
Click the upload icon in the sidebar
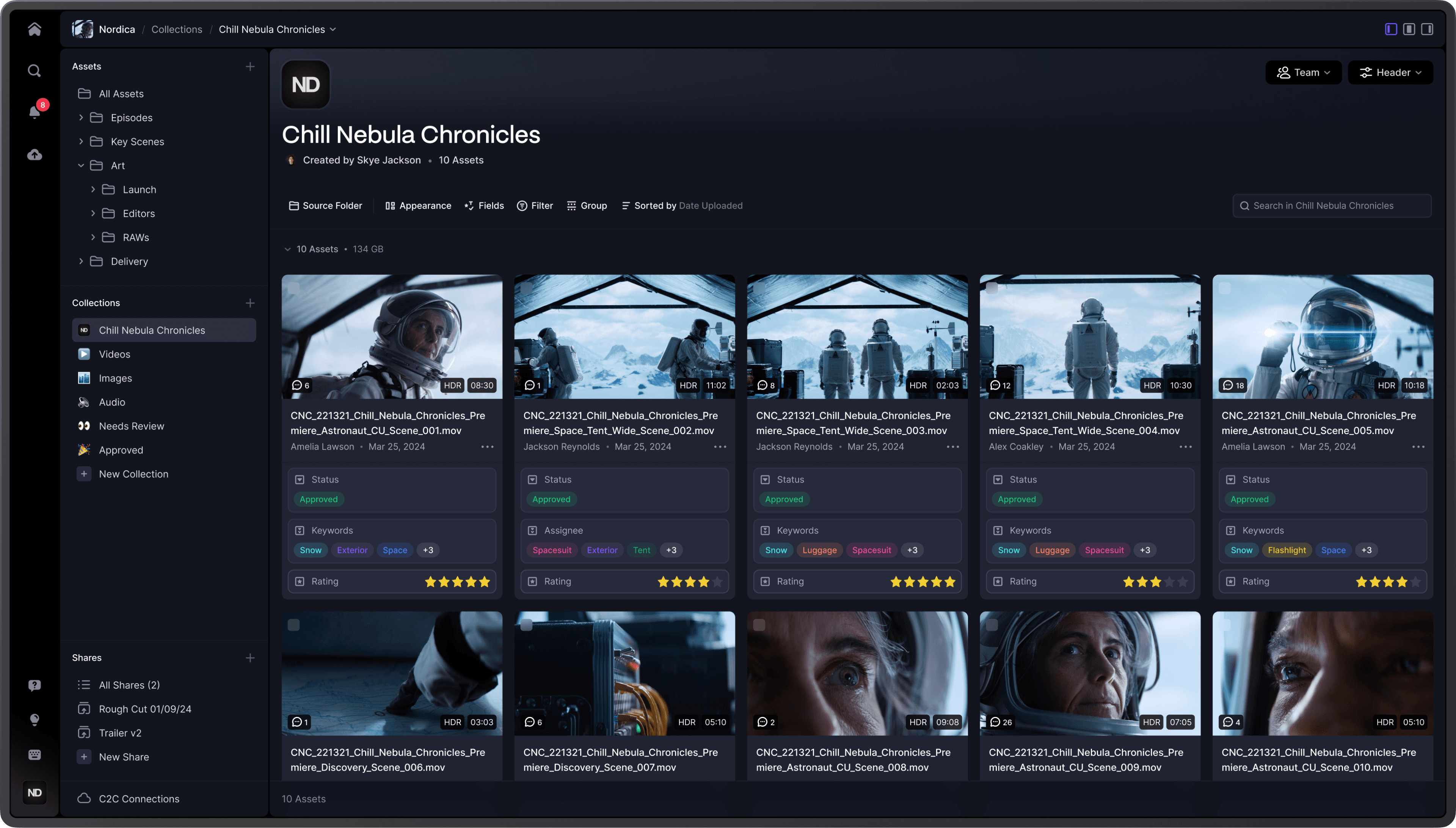click(x=34, y=155)
